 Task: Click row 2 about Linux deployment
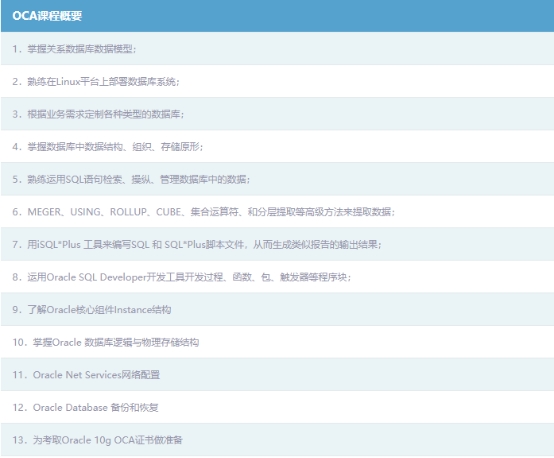pos(277,81)
